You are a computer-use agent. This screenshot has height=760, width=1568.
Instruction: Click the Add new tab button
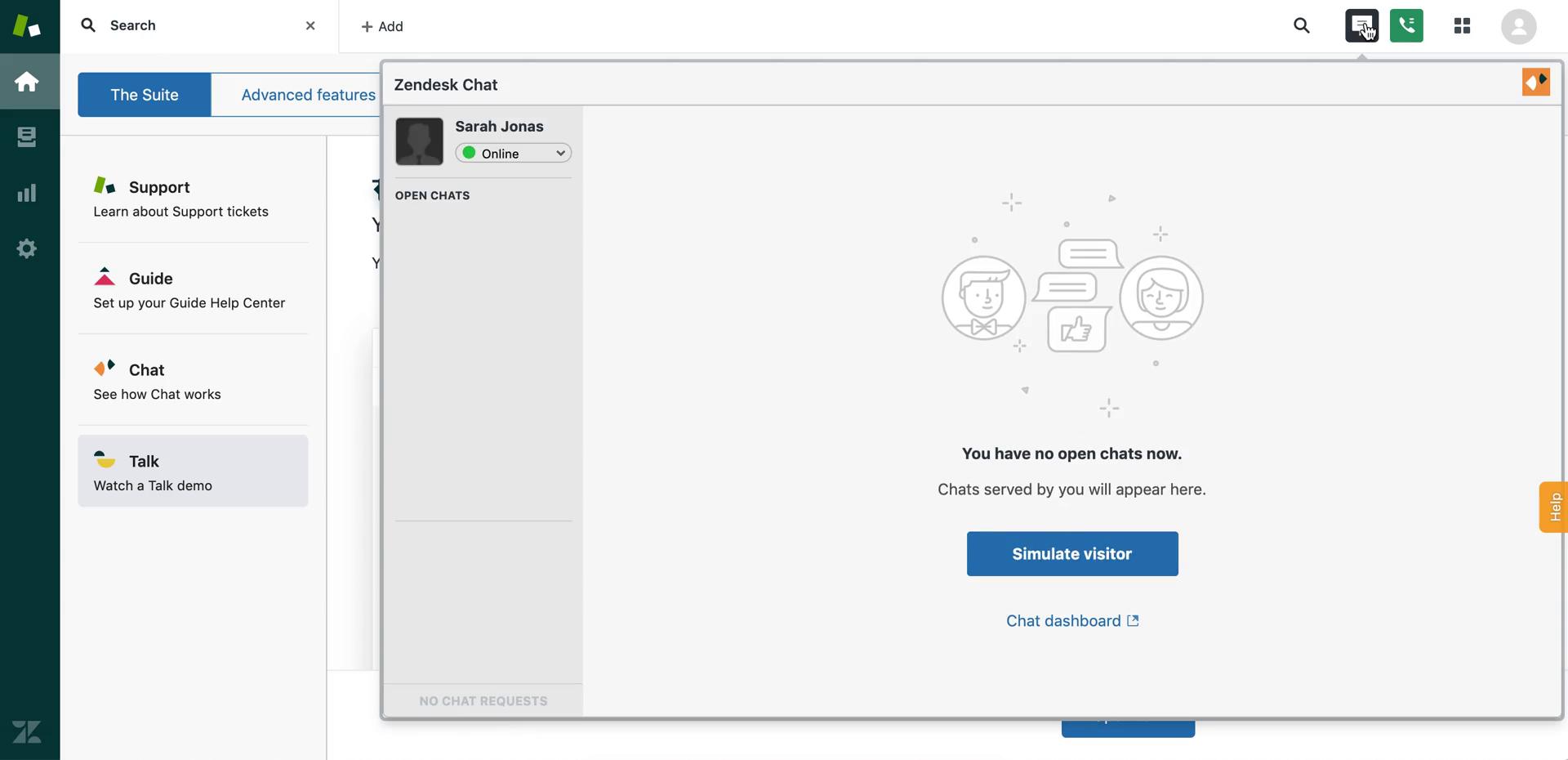pyautogui.click(x=381, y=26)
